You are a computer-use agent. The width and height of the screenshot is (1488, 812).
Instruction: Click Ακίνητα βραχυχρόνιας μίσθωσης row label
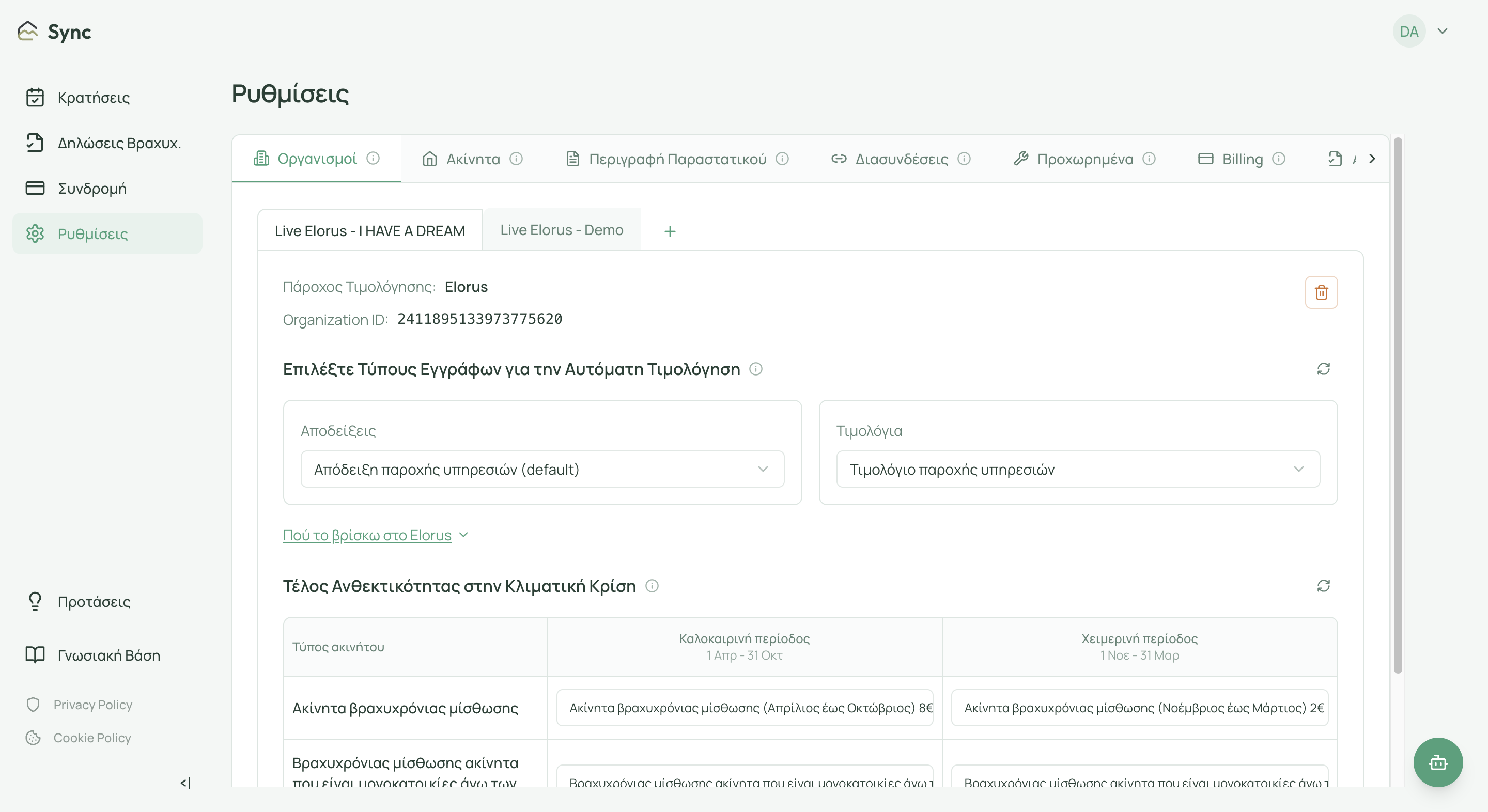pyautogui.click(x=405, y=708)
